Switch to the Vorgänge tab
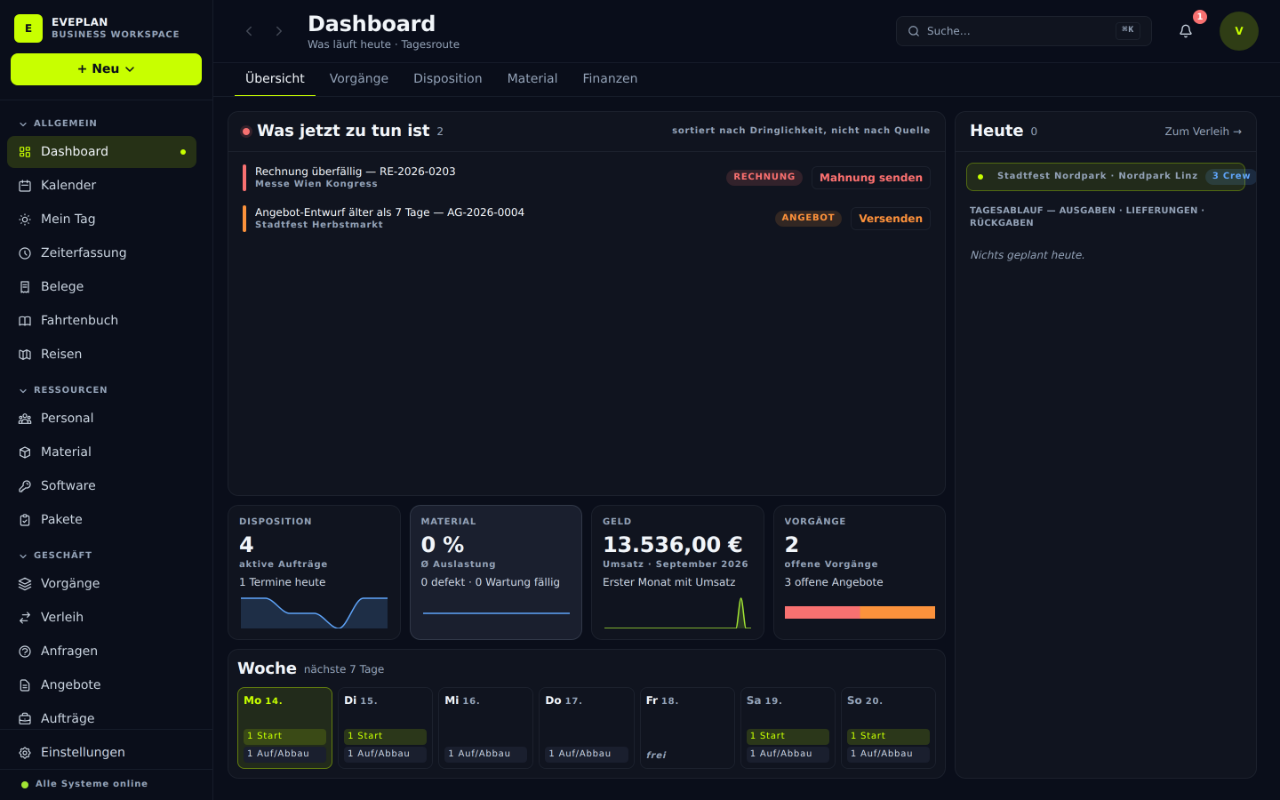The height and width of the screenshot is (800, 1280). point(359,78)
